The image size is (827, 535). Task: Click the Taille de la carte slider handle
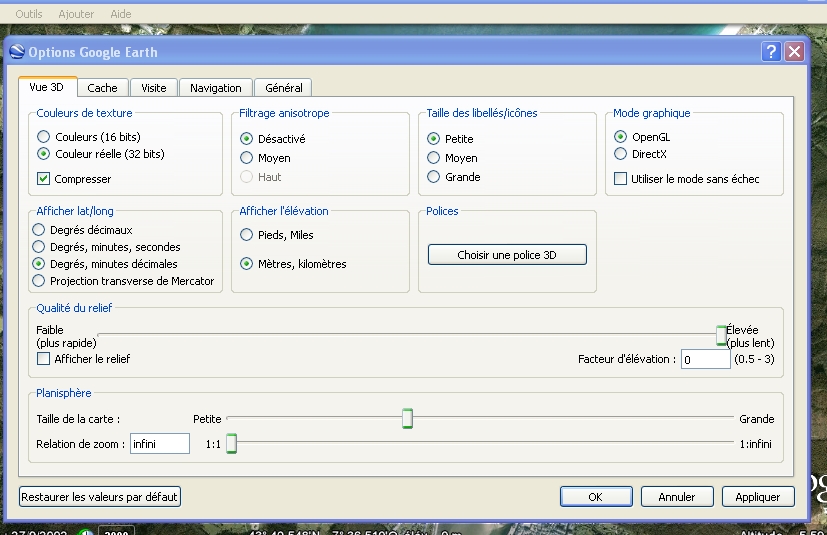[407, 418]
